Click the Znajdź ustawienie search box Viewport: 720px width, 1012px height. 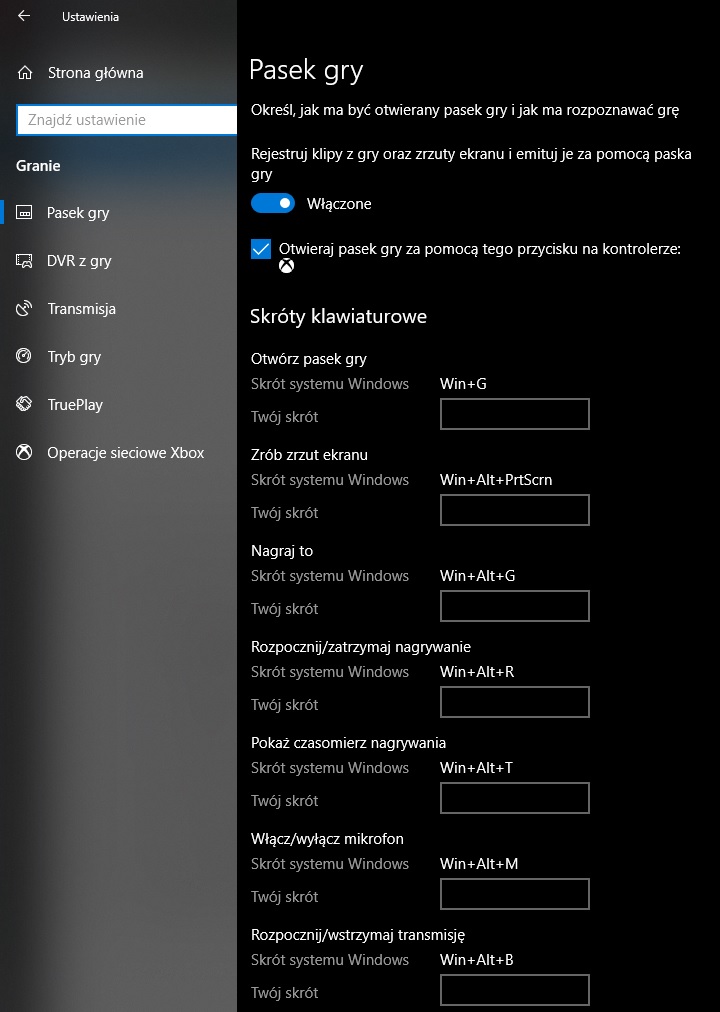click(126, 120)
